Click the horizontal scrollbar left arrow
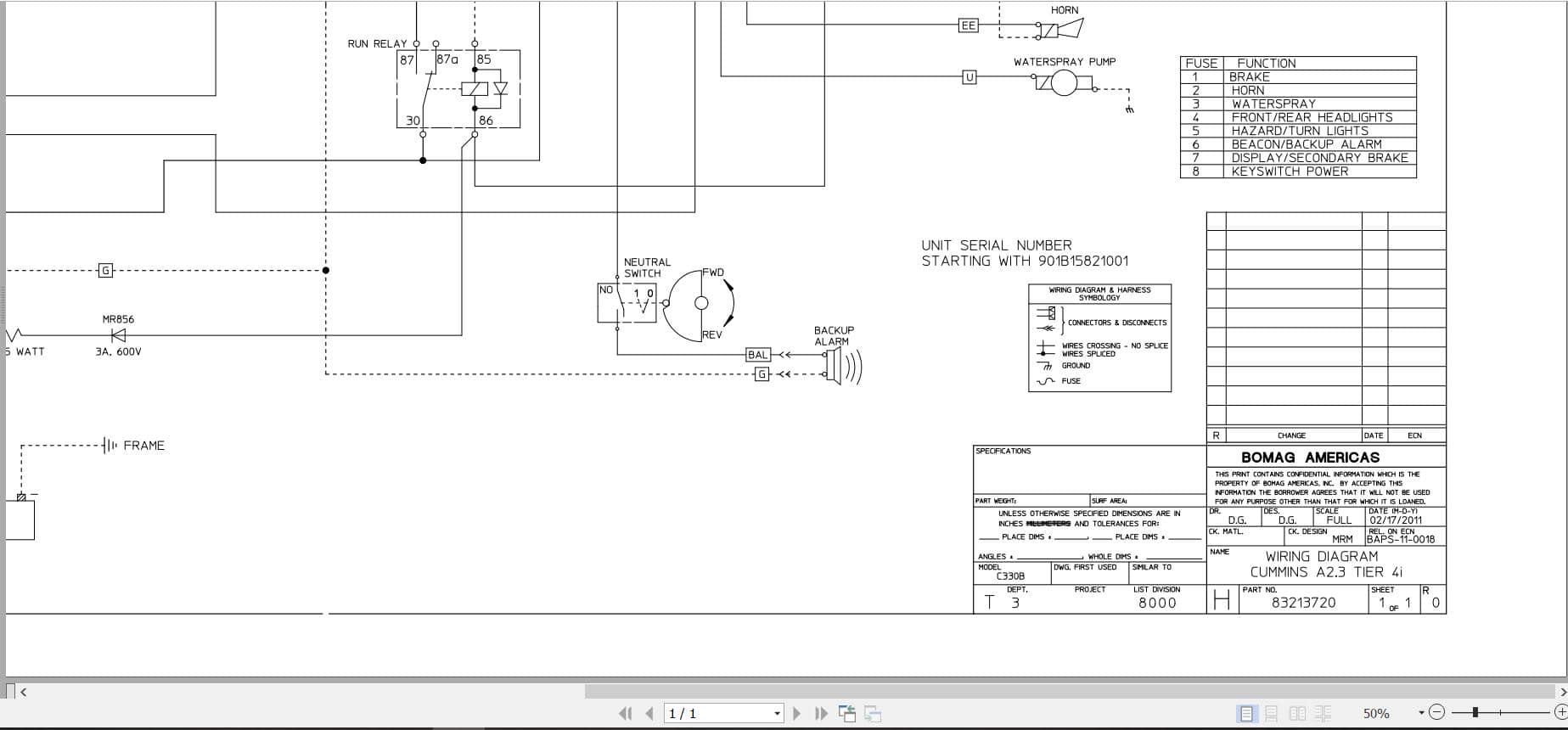Image resolution: width=1568 pixels, height=730 pixels. 23,692
